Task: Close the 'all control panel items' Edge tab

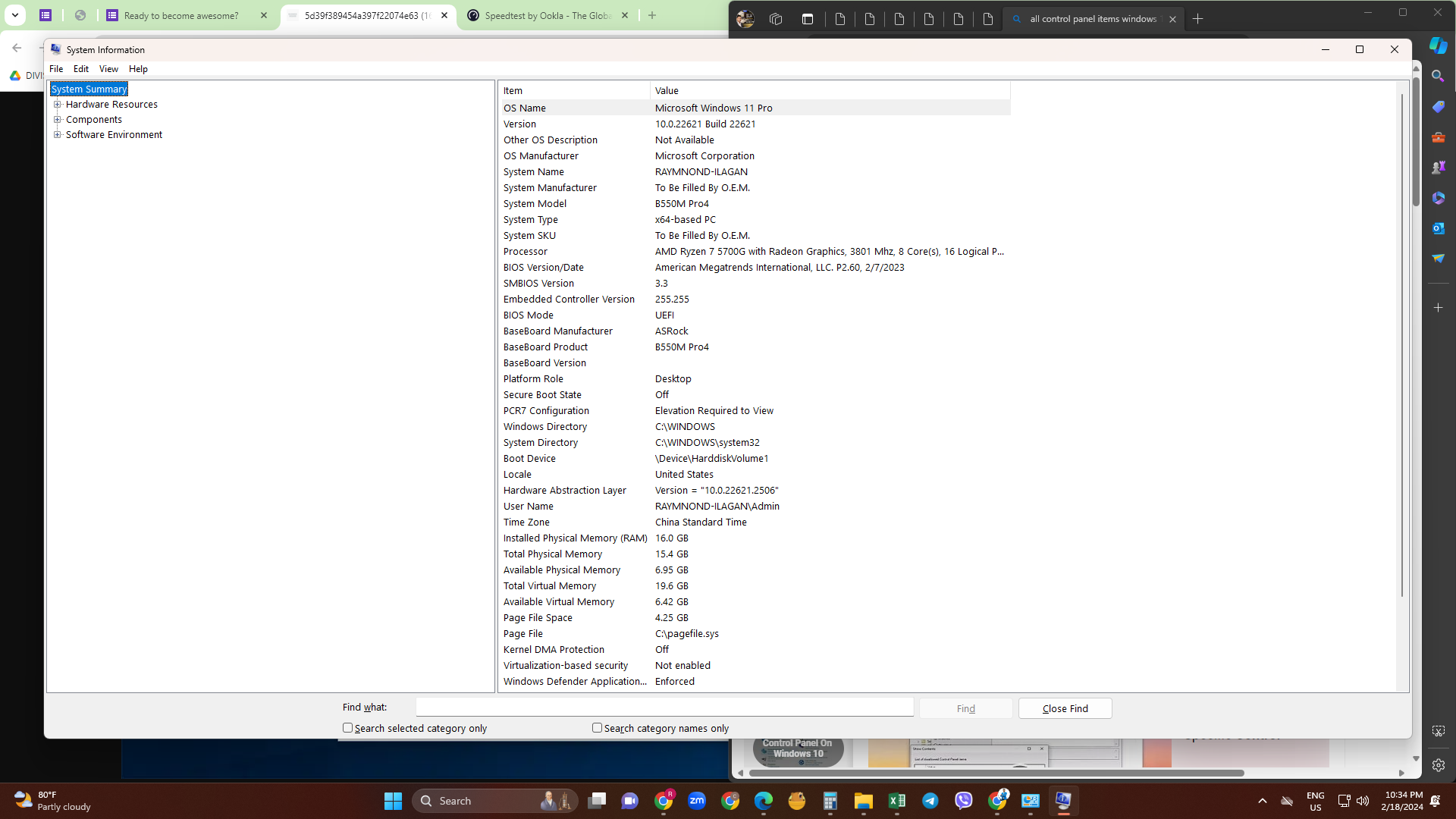Action: [x=1172, y=19]
